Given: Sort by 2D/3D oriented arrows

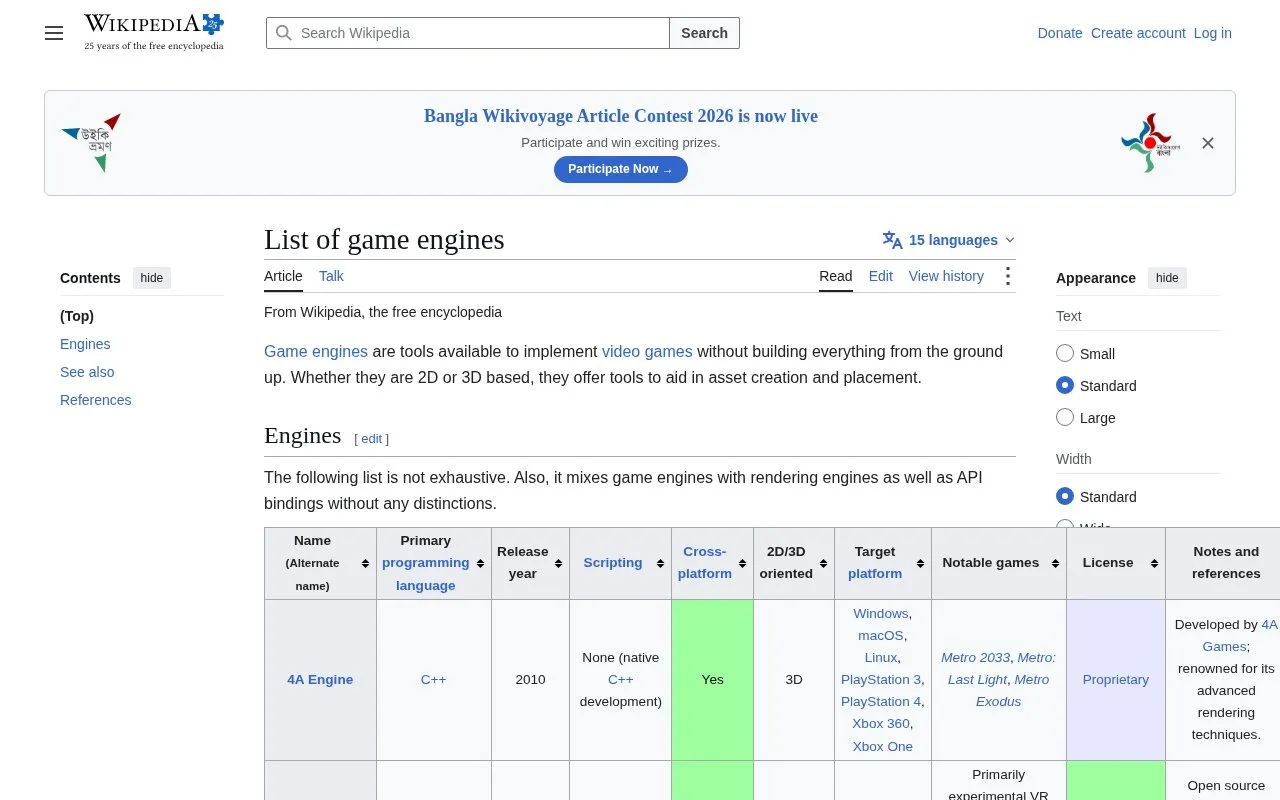Looking at the screenshot, I should click(x=823, y=564).
